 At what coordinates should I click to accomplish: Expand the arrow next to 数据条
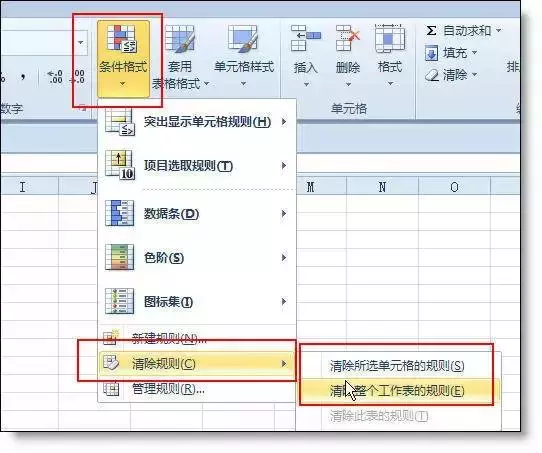284,214
